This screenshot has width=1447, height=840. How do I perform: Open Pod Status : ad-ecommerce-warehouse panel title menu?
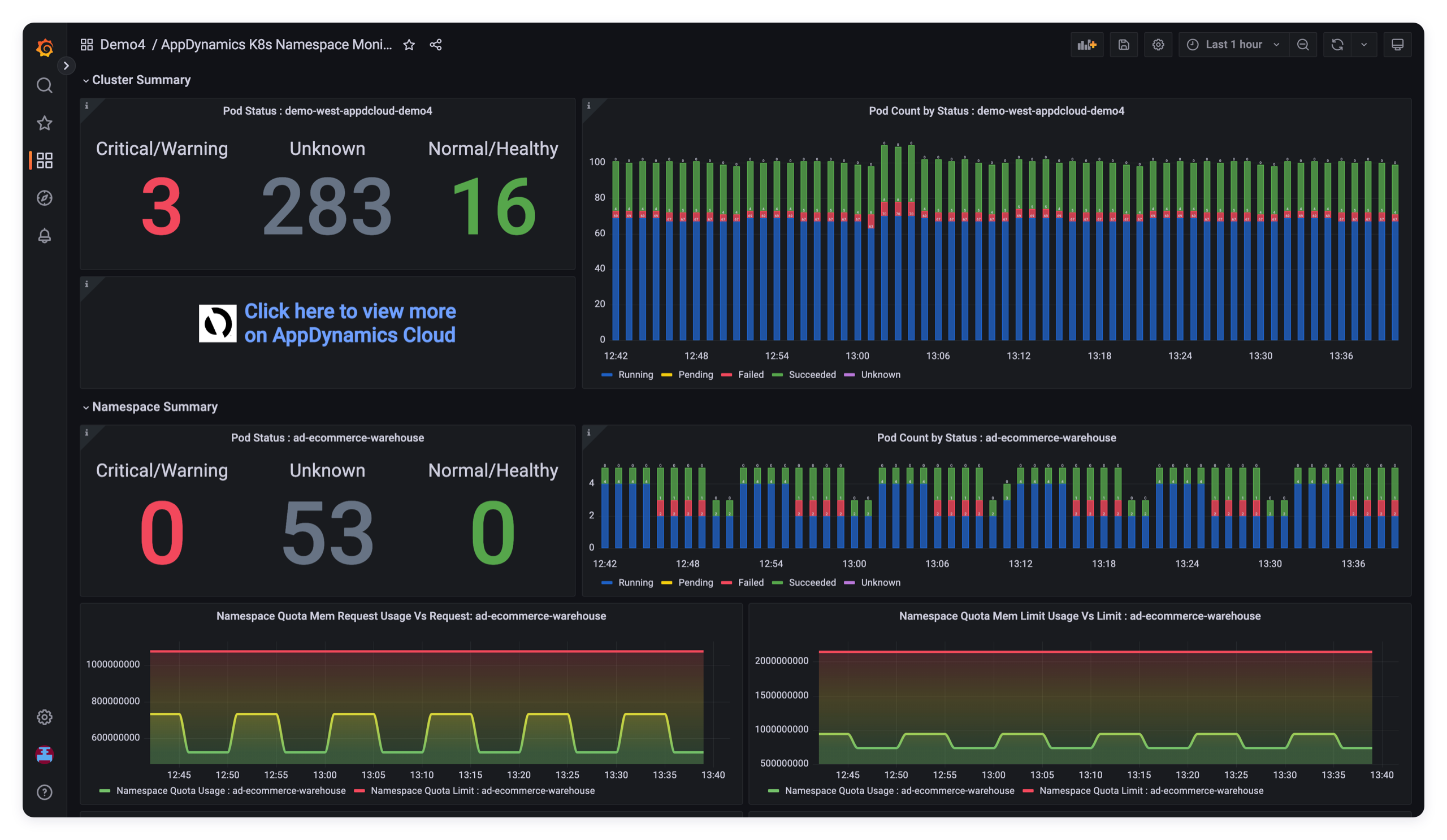(x=327, y=438)
